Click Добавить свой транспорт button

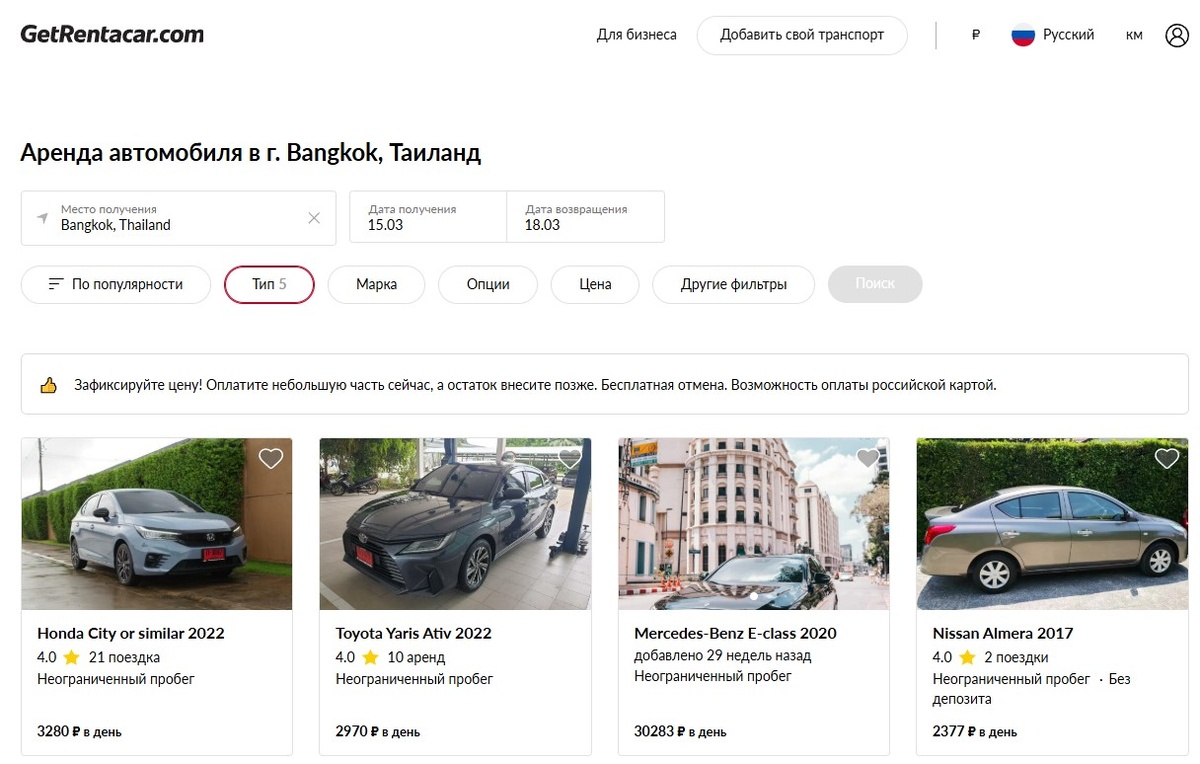pos(802,35)
